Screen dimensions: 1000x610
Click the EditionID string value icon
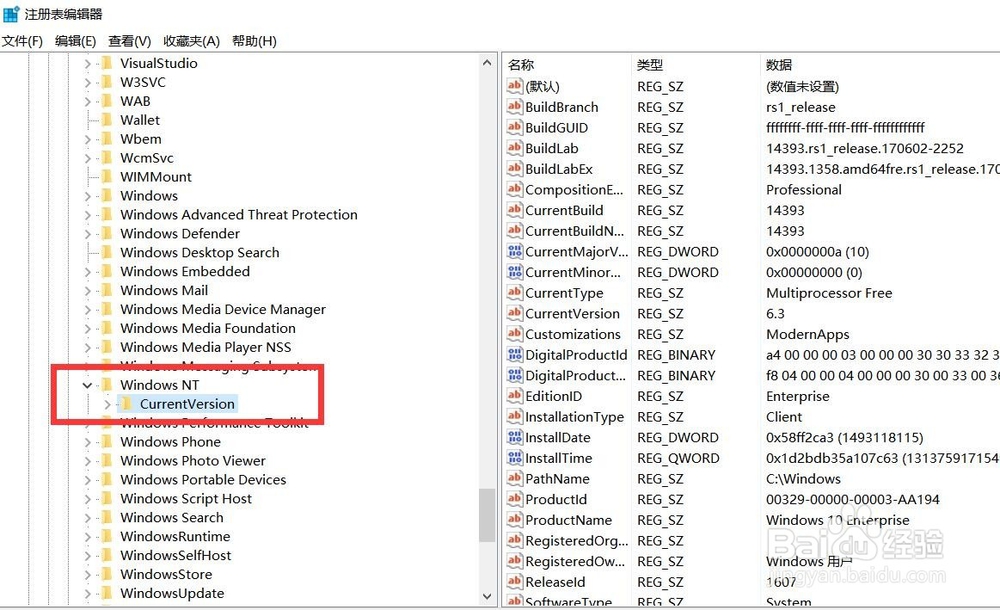point(515,396)
